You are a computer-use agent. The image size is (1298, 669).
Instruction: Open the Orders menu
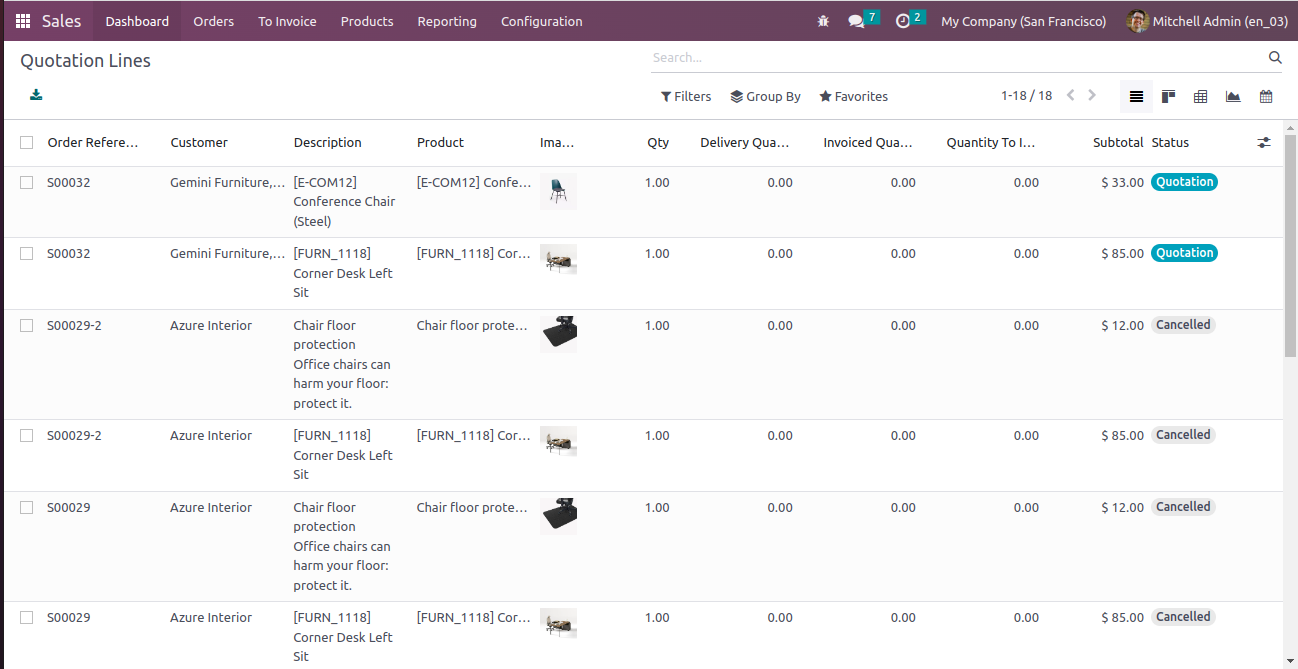[213, 21]
